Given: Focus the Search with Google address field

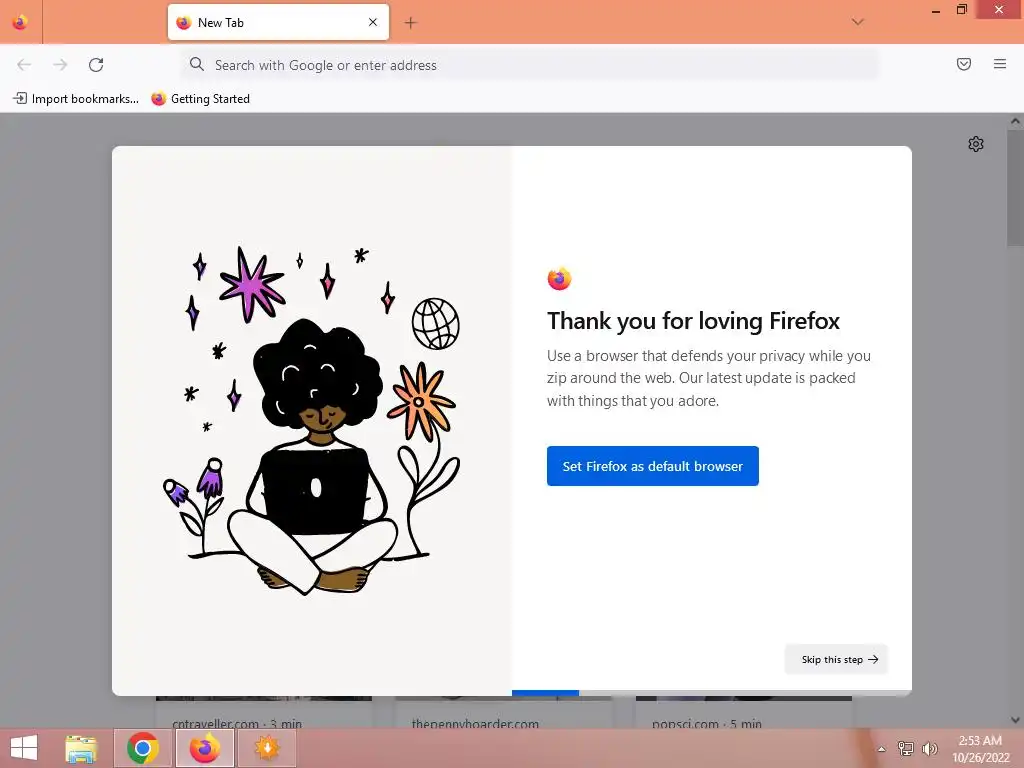Looking at the screenshot, I should [529, 65].
